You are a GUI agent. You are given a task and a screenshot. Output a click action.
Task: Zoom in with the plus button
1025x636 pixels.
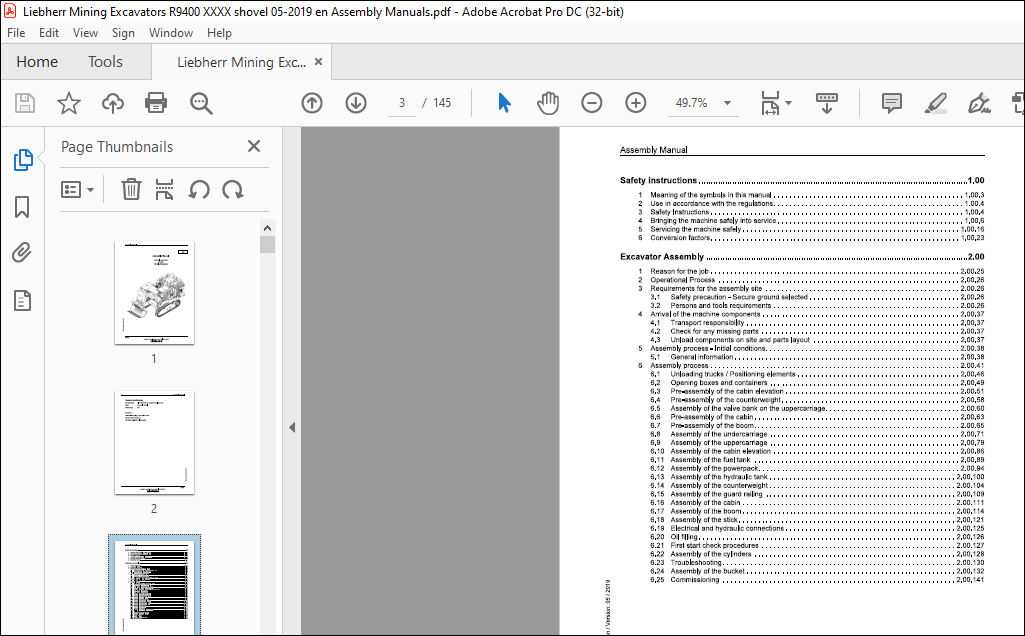pos(635,103)
